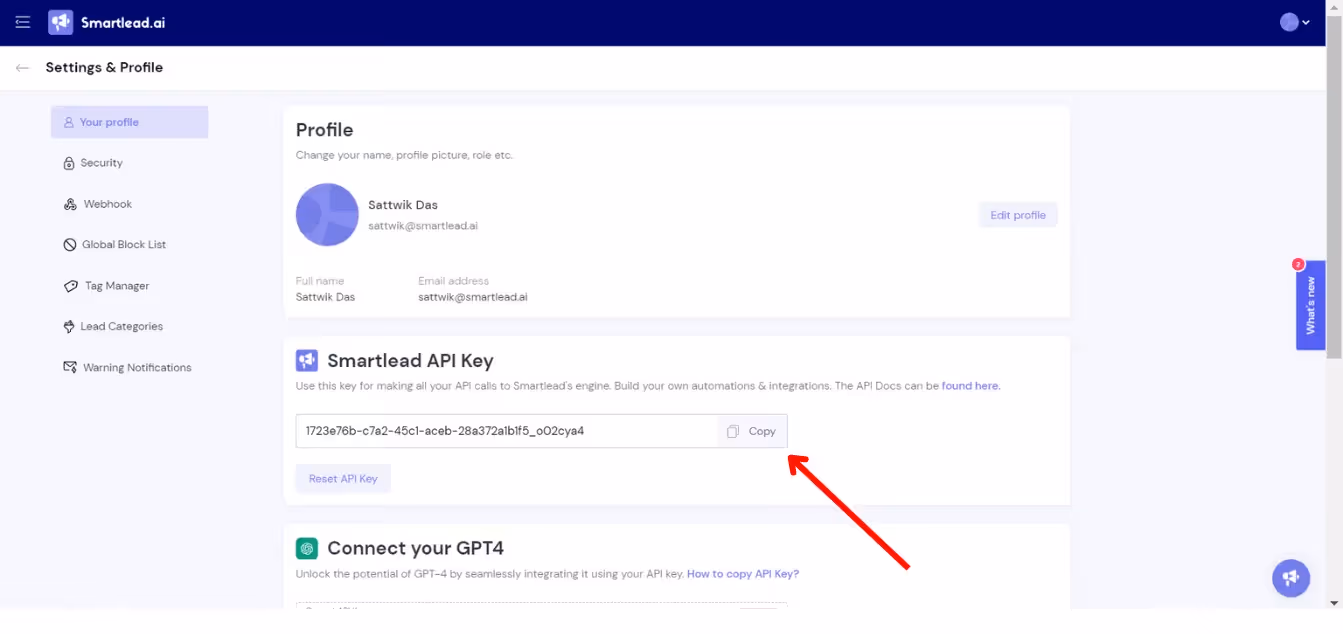Image resolution: width=1343 pixels, height=634 pixels.
Task: Open the API Docs 'found here' link
Action: pyautogui.click(x=971, y=385)
